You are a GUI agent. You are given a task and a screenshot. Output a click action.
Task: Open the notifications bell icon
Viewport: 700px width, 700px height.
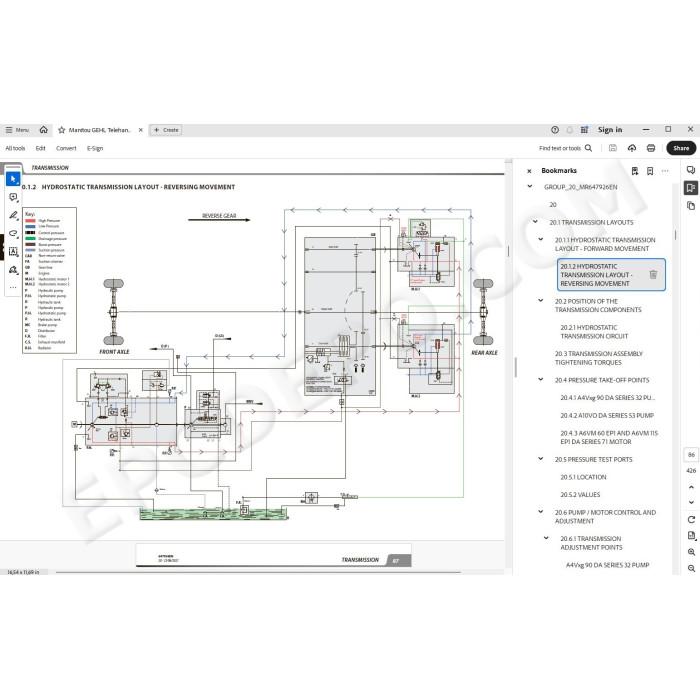point(570,130)
